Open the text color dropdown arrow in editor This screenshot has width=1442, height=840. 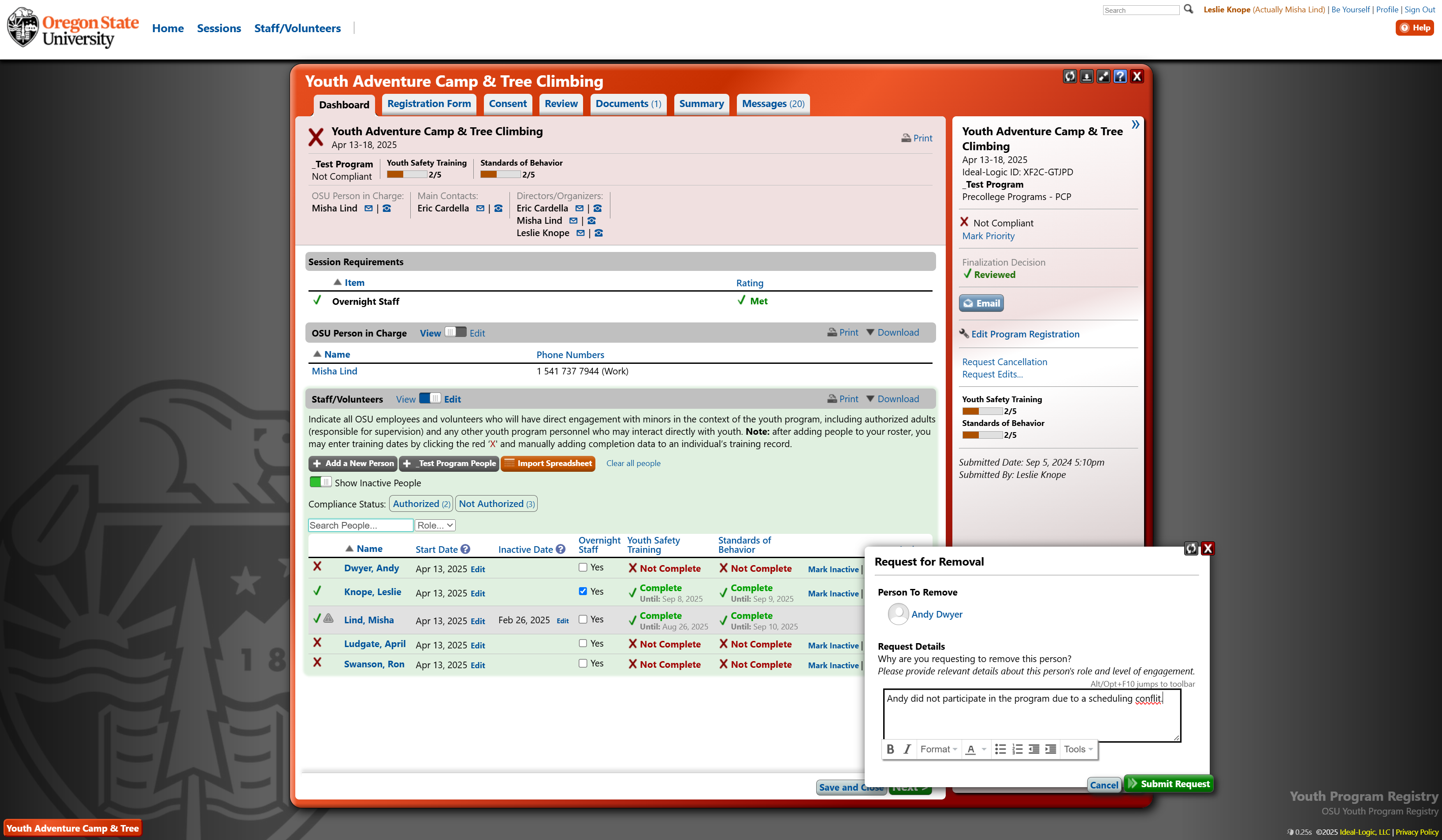(984, 749)
